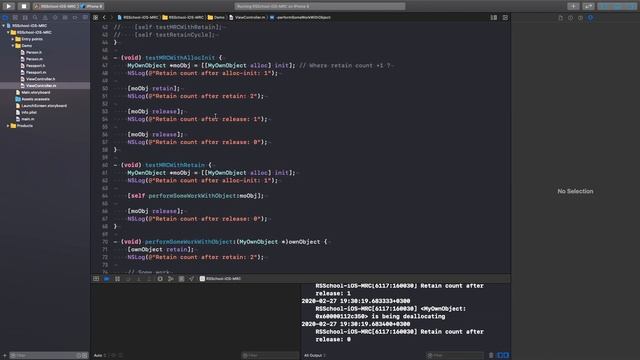640x360 pixels.
Task: Toggle the Inspectors panel visibility button
Action: click(631, 6)
